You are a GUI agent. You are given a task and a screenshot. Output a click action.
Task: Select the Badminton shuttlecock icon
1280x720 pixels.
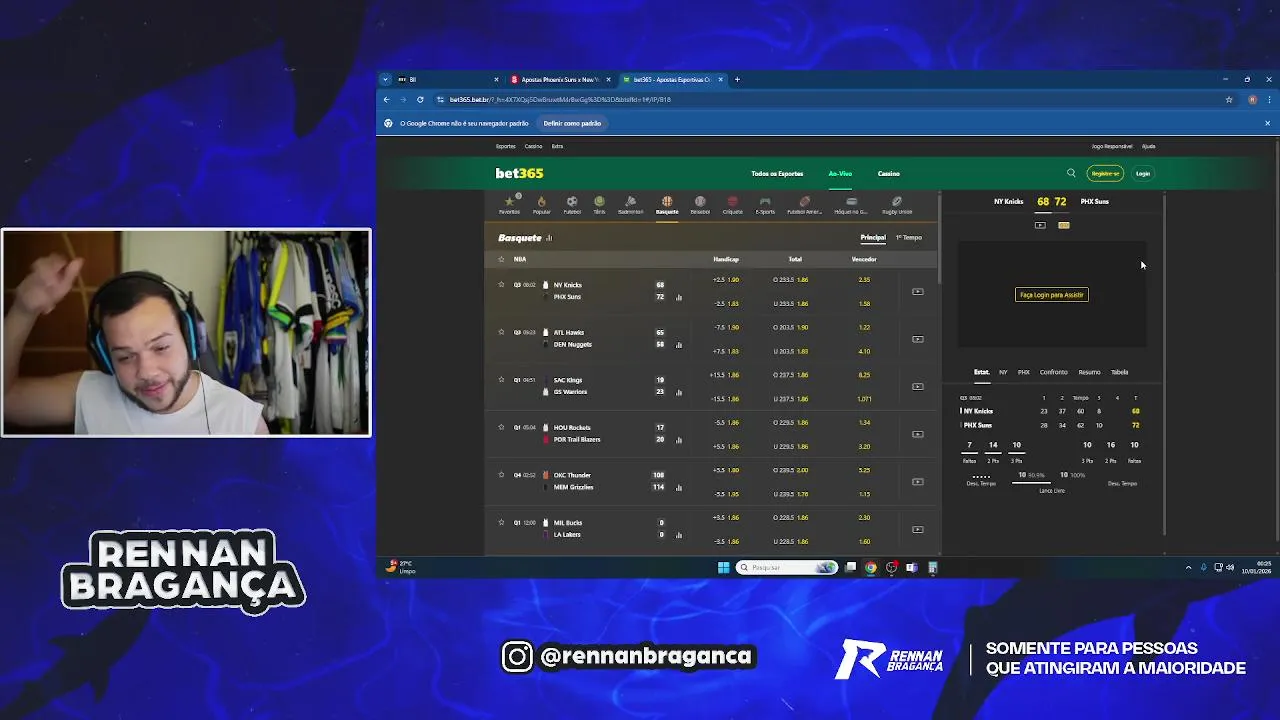click(630, 203)
